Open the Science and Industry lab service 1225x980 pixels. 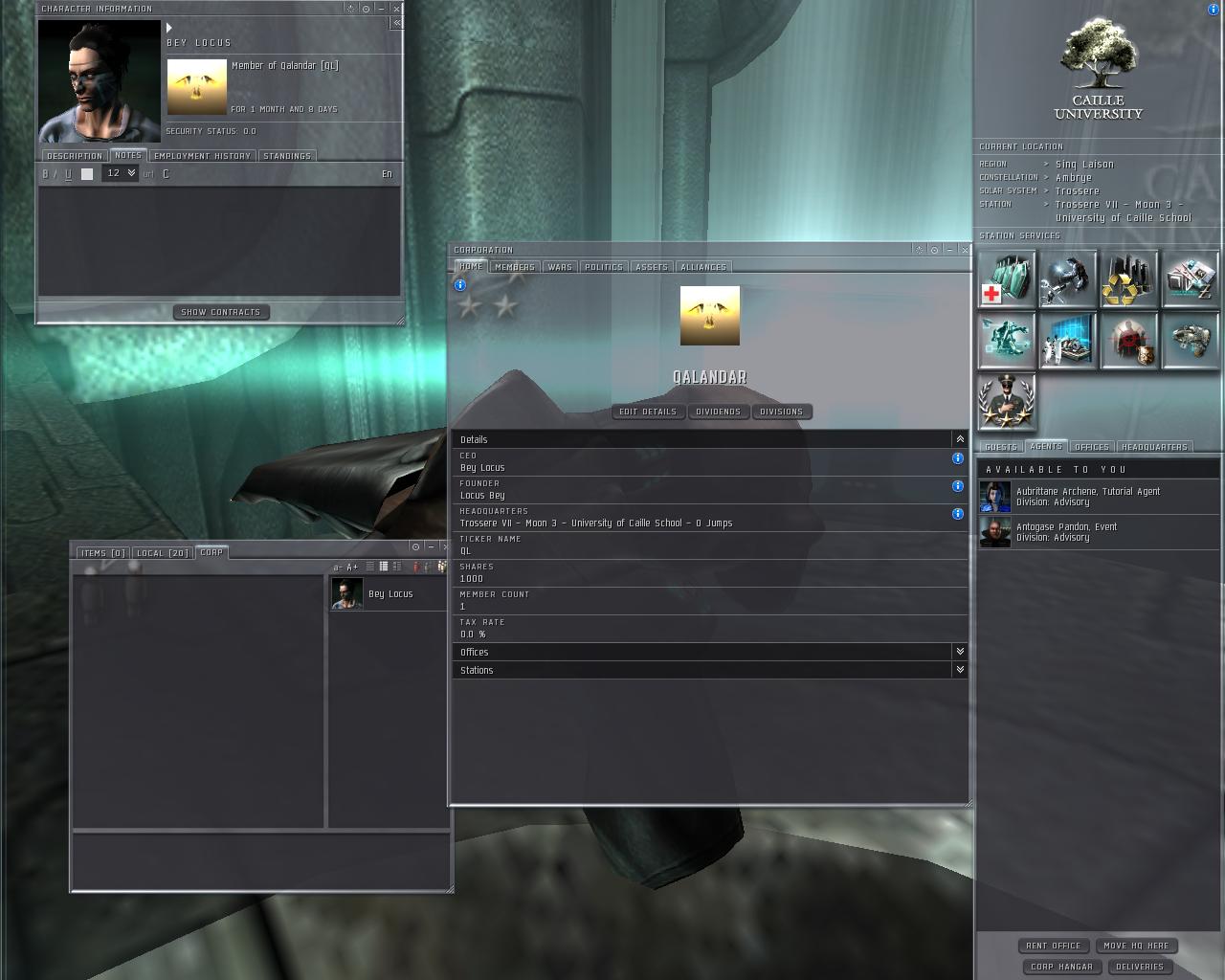coord(1068,341)
